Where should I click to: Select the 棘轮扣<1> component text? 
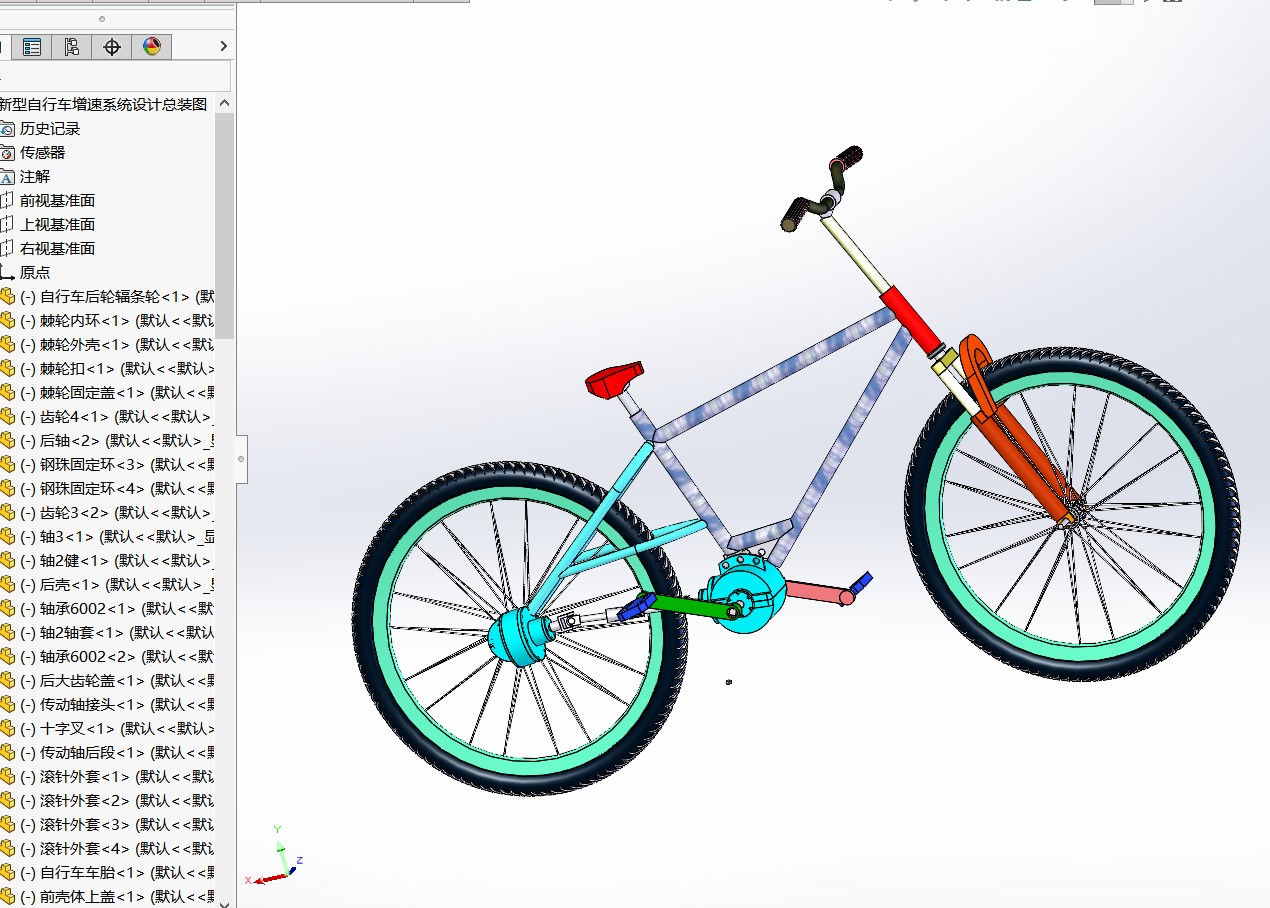point(116,369)
